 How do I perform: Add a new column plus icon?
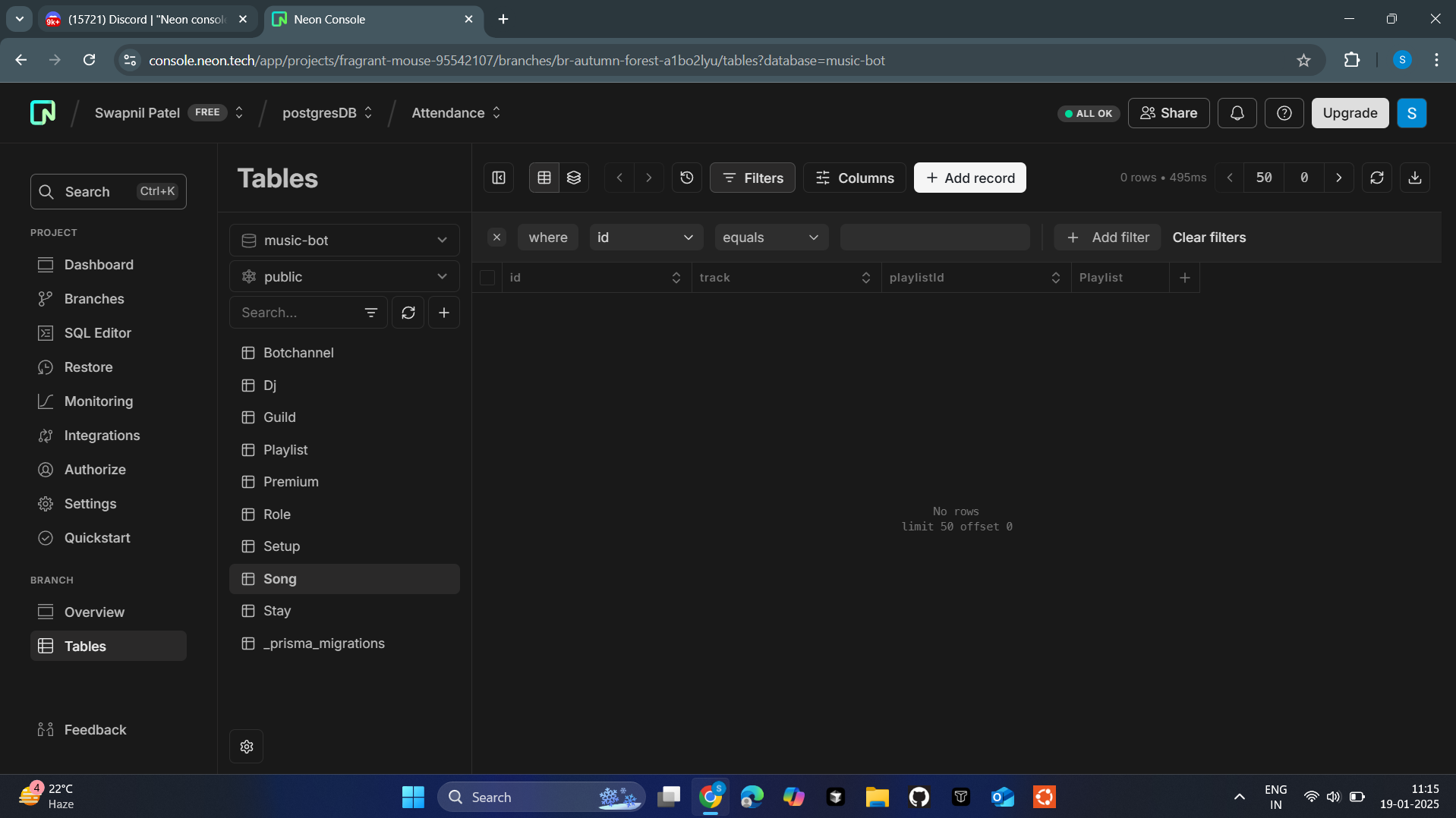[x=1185, y=278]
